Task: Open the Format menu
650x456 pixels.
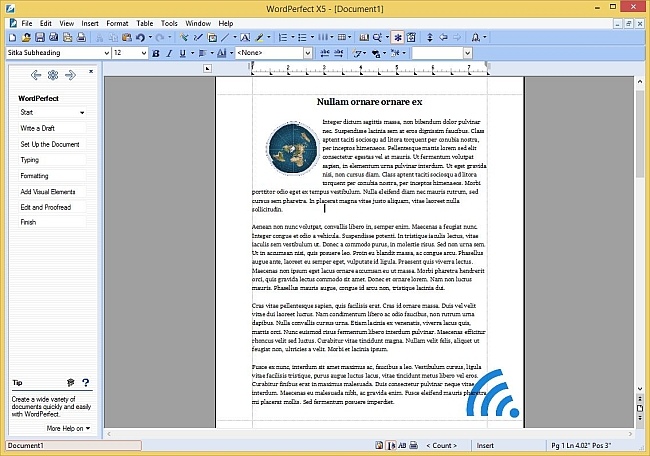Action: point(117,24)
